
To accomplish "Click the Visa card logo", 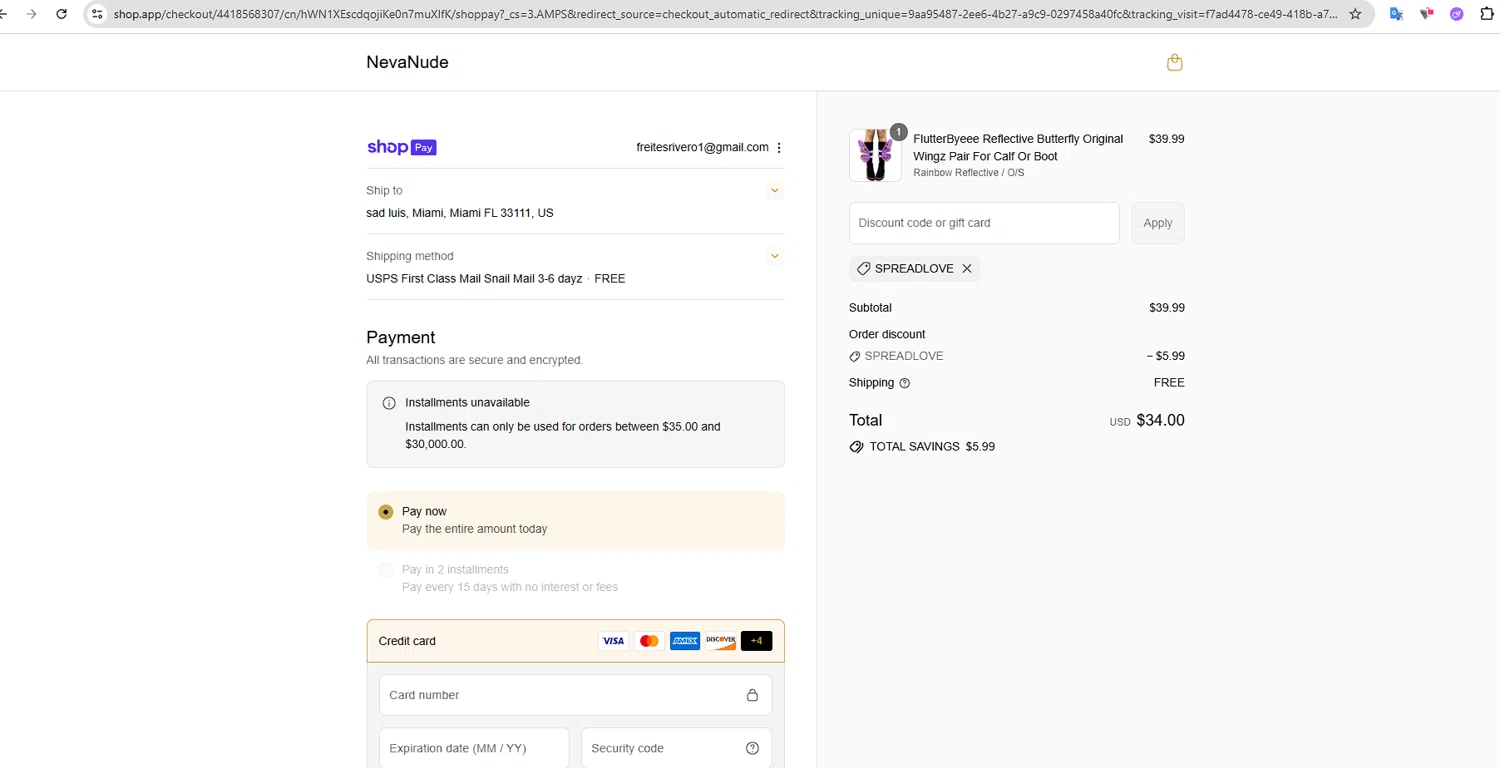I will pyautogui.click(x=613, y=641).
